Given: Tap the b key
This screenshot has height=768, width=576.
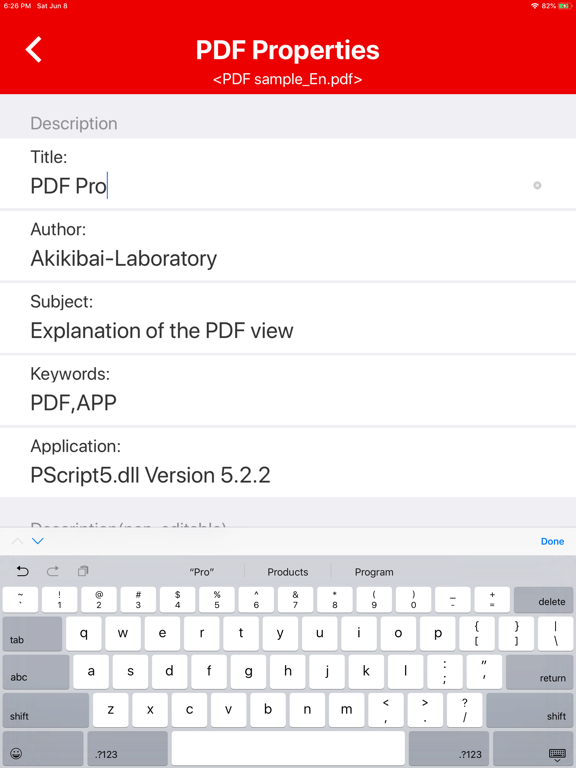Looking at the screenshot, I should (268, 710).
